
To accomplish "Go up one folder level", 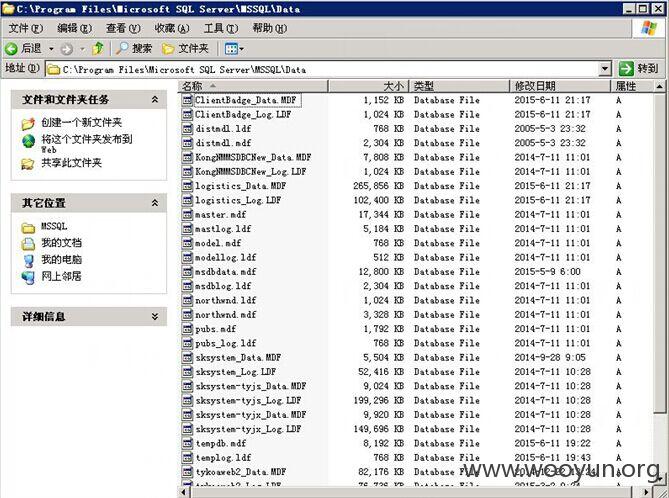I will [x=98, y=48].
